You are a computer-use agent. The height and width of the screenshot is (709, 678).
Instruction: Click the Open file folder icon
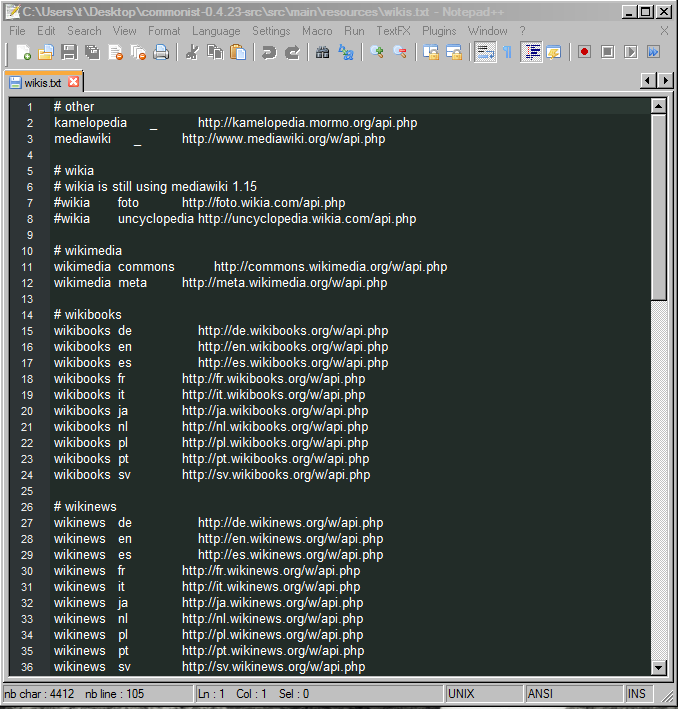[x=46, y=53]
